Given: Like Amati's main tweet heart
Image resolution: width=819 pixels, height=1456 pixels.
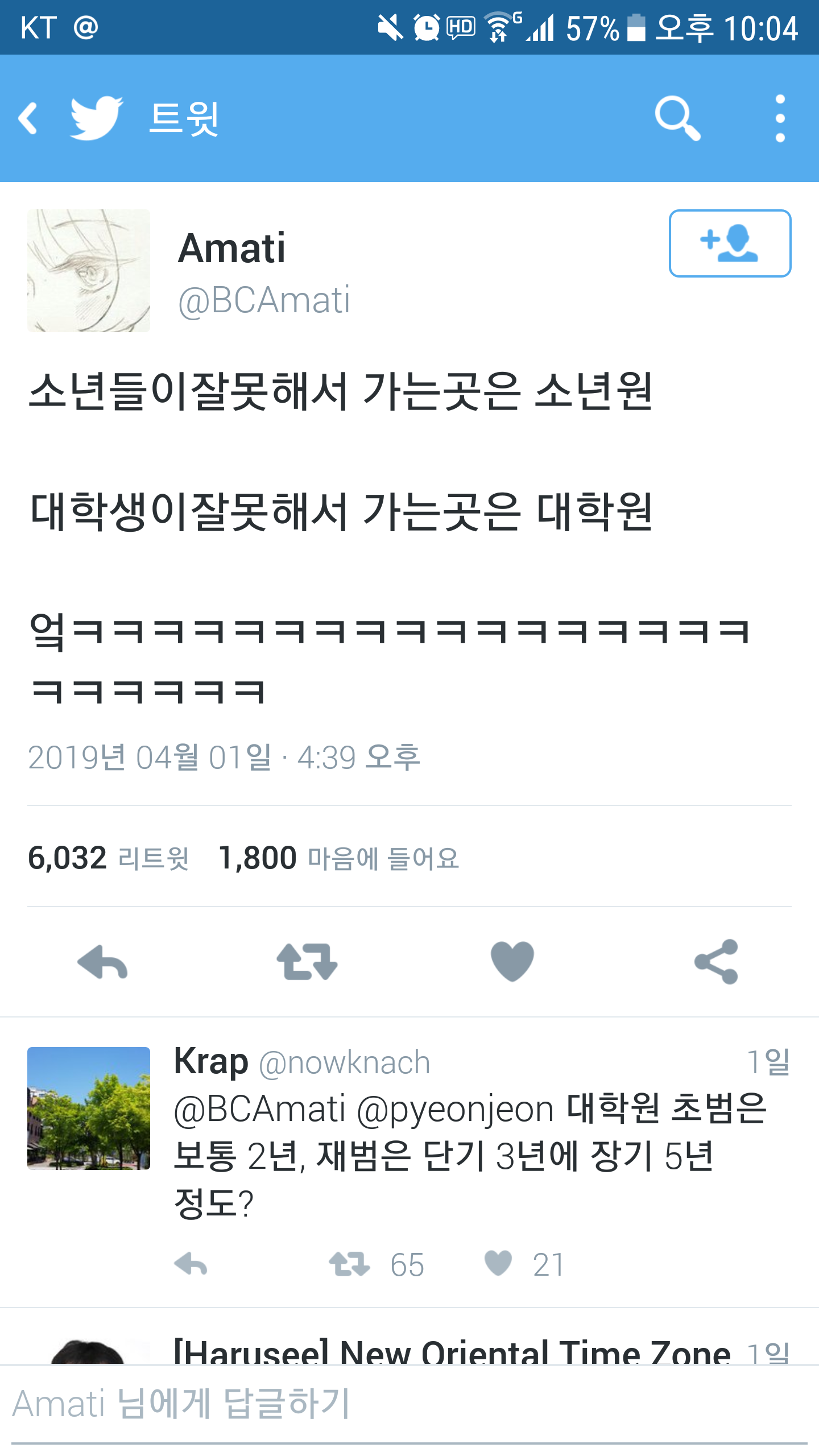Looking at the screenshot, I should (512, 962).
